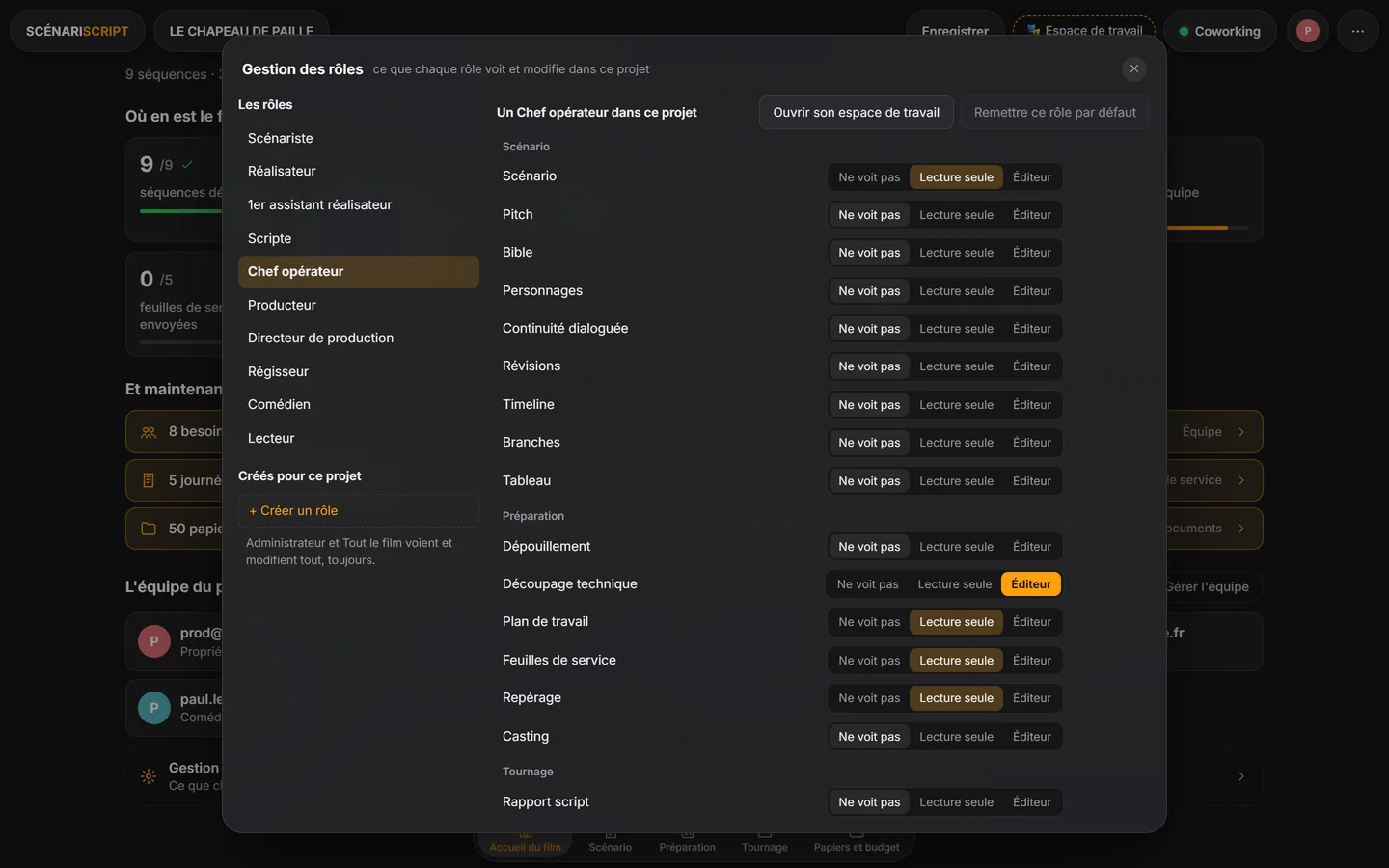Click the Coworking status button

point(1219,31)
